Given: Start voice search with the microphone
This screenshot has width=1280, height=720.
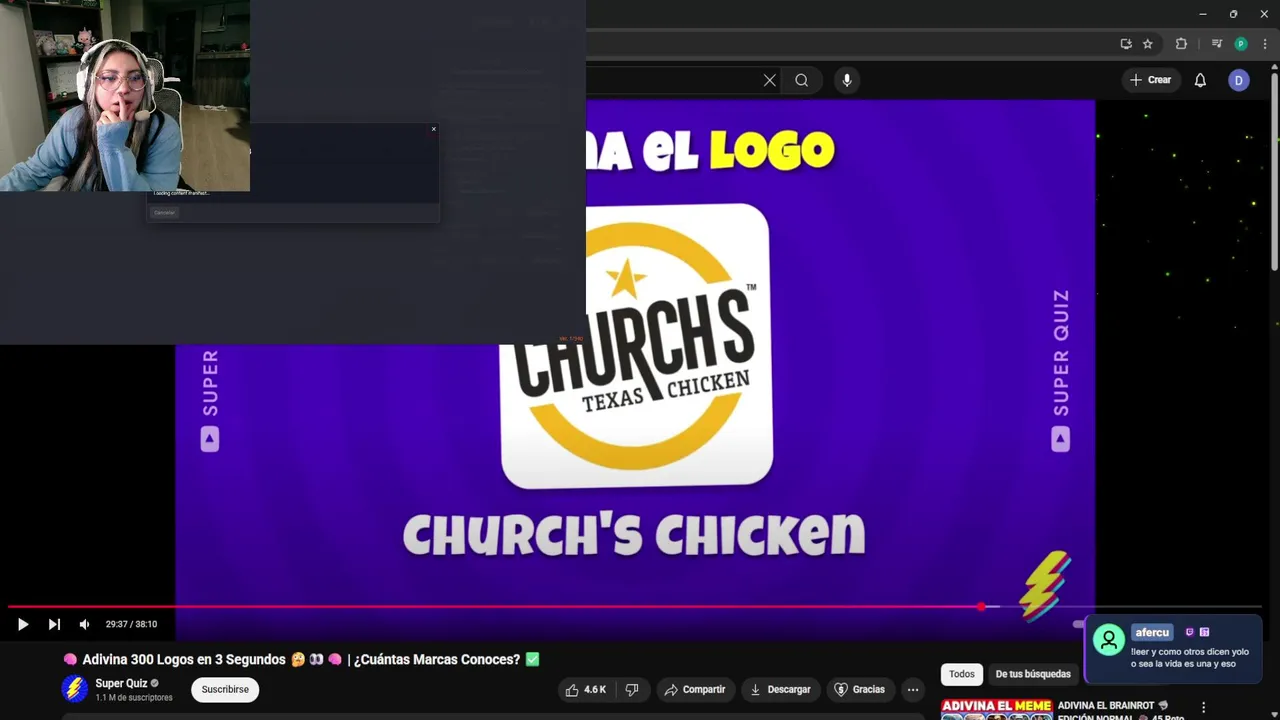Looking at the screenshot, I should coord(847,80).
